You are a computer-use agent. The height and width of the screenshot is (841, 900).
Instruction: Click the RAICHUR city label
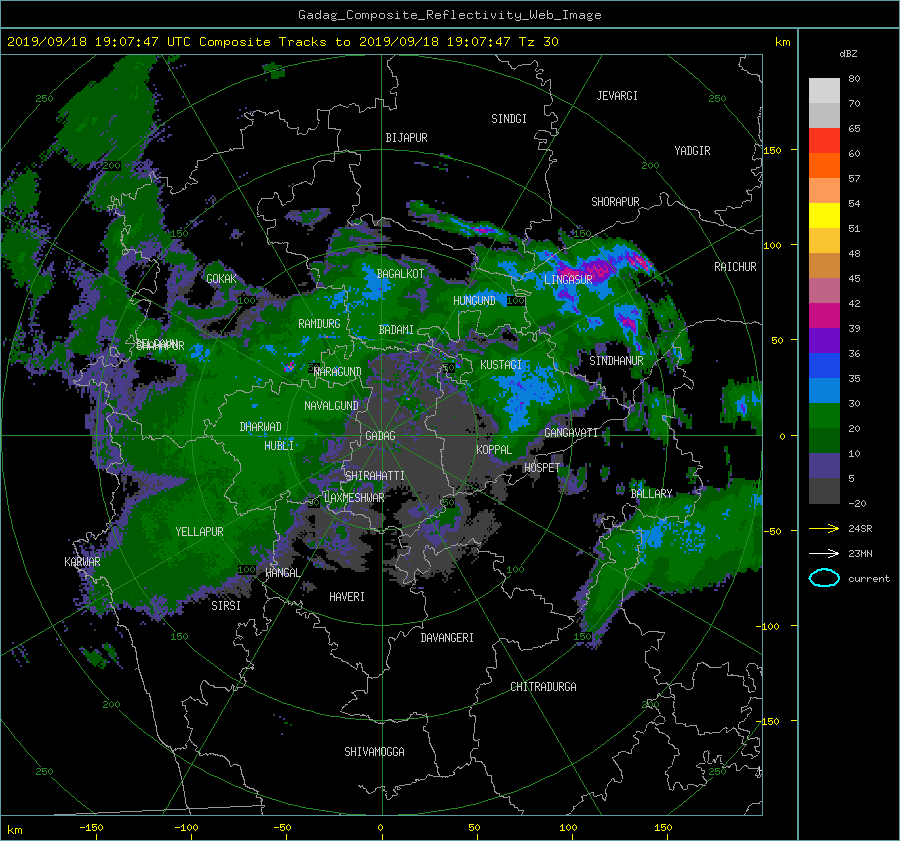click(x=735, y=267)
